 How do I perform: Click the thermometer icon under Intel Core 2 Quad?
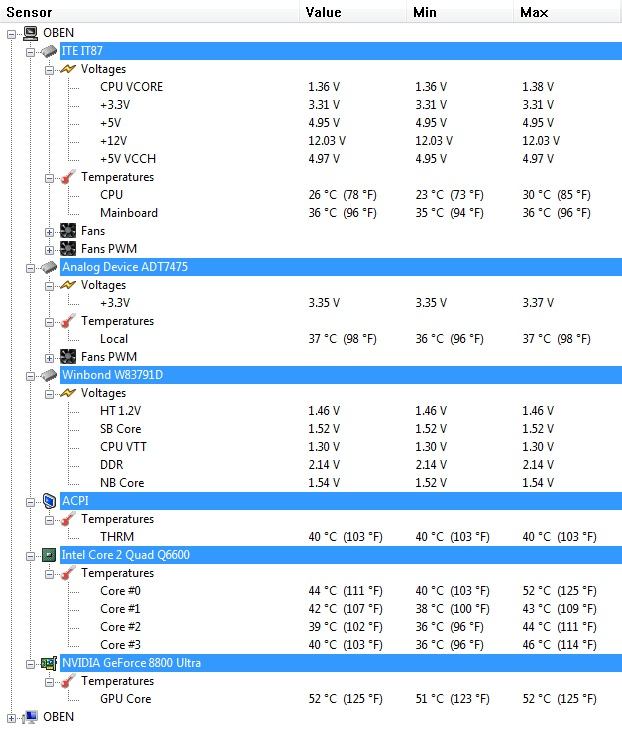(68, 573)
